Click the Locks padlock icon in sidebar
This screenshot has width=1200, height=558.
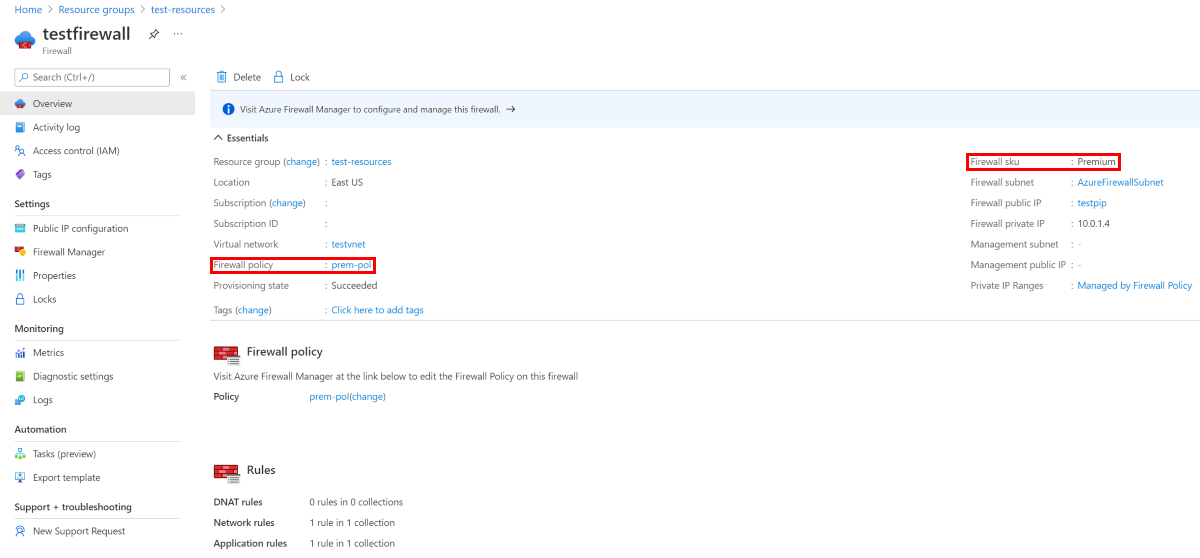(20, 299)
